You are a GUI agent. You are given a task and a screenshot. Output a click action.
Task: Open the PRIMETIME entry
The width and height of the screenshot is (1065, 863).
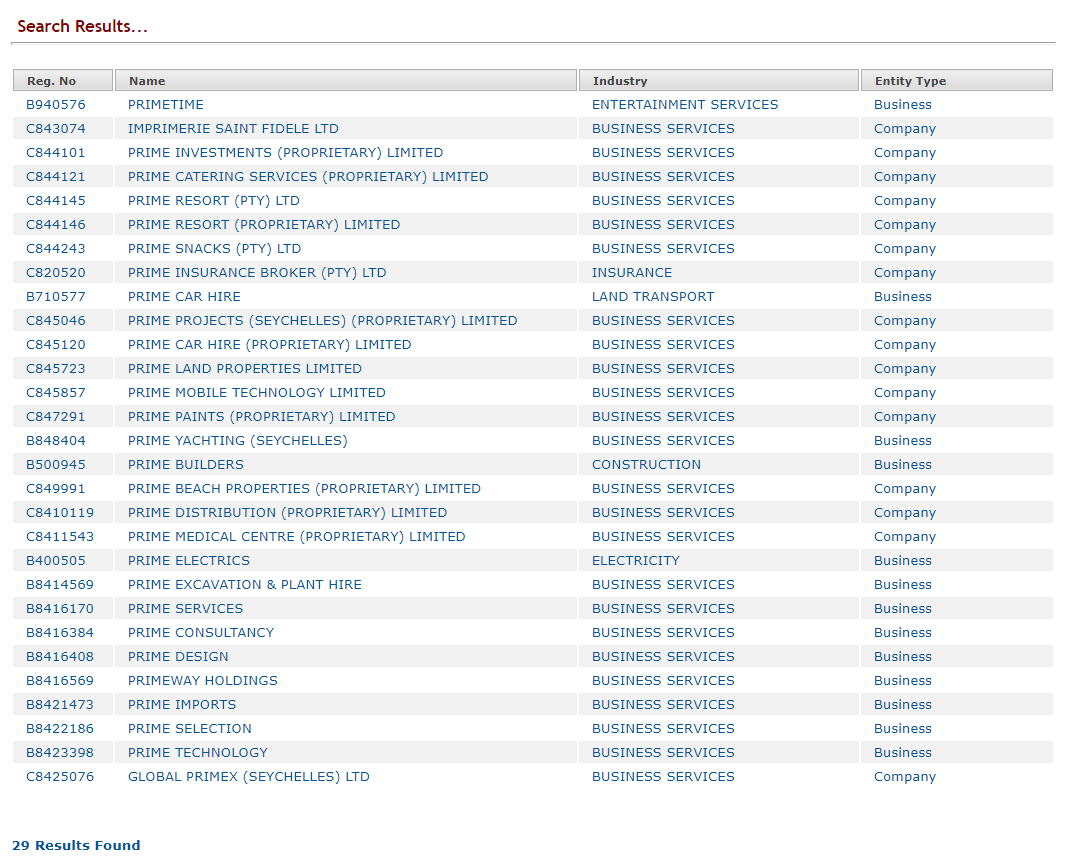pos(166,105)
